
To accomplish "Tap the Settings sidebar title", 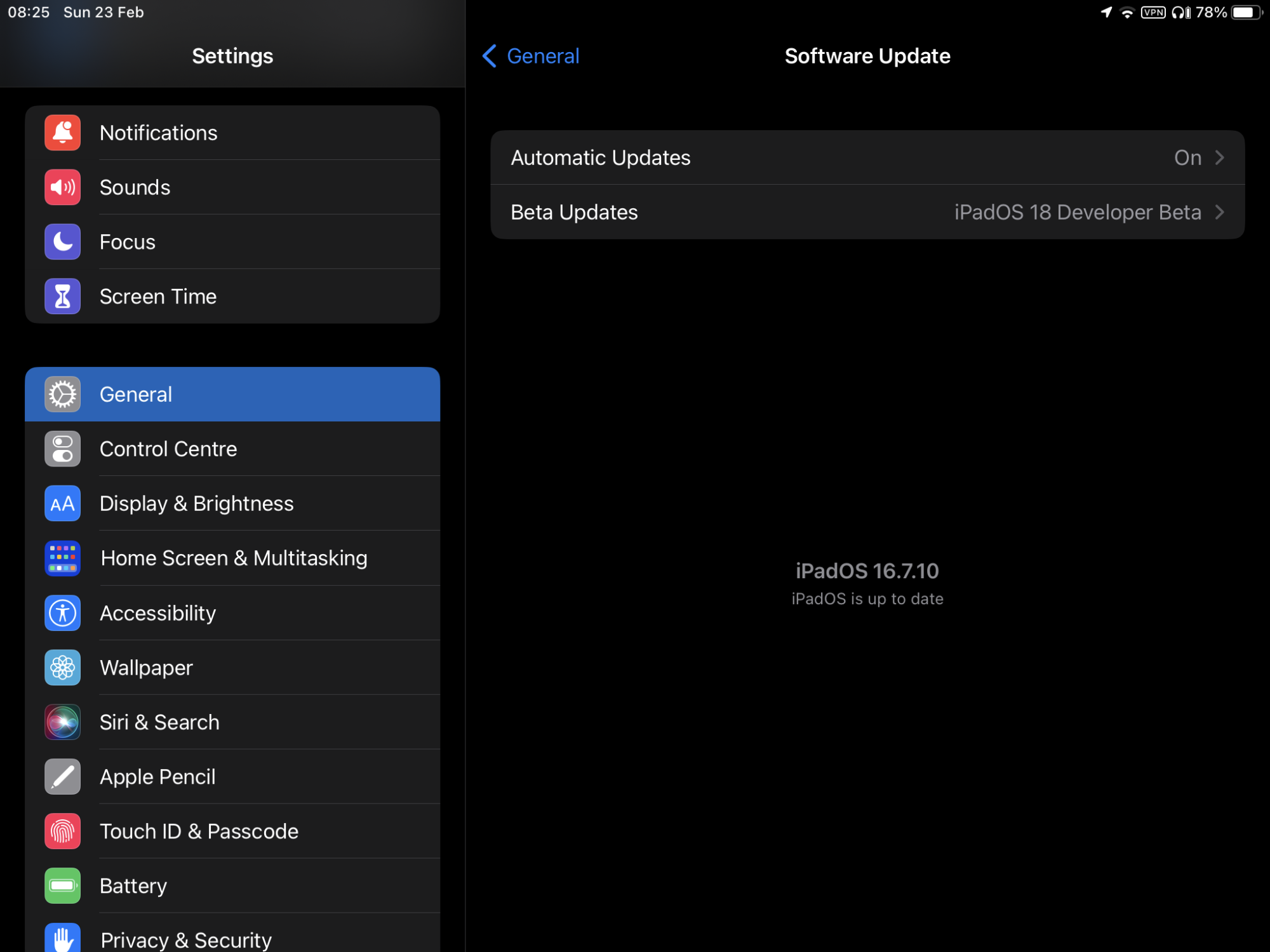I will pos(232,56).
